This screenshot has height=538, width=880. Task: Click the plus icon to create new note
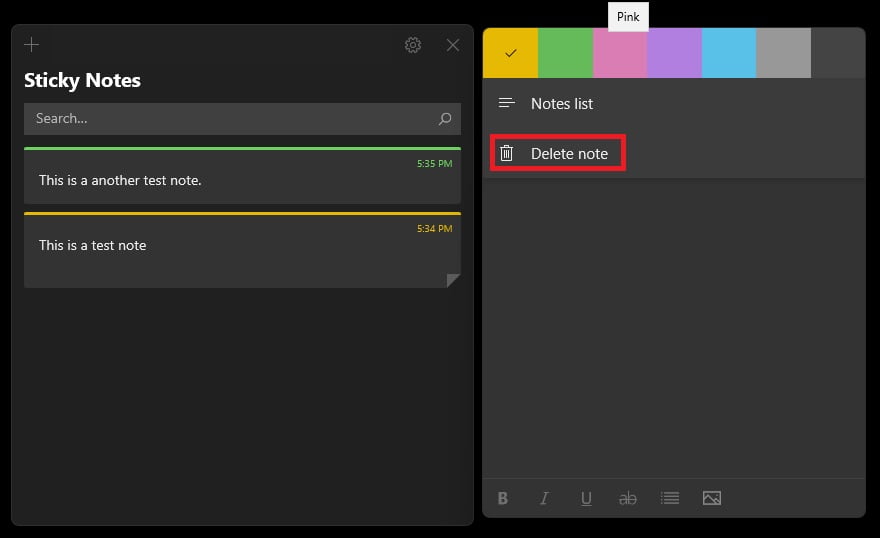31,44
